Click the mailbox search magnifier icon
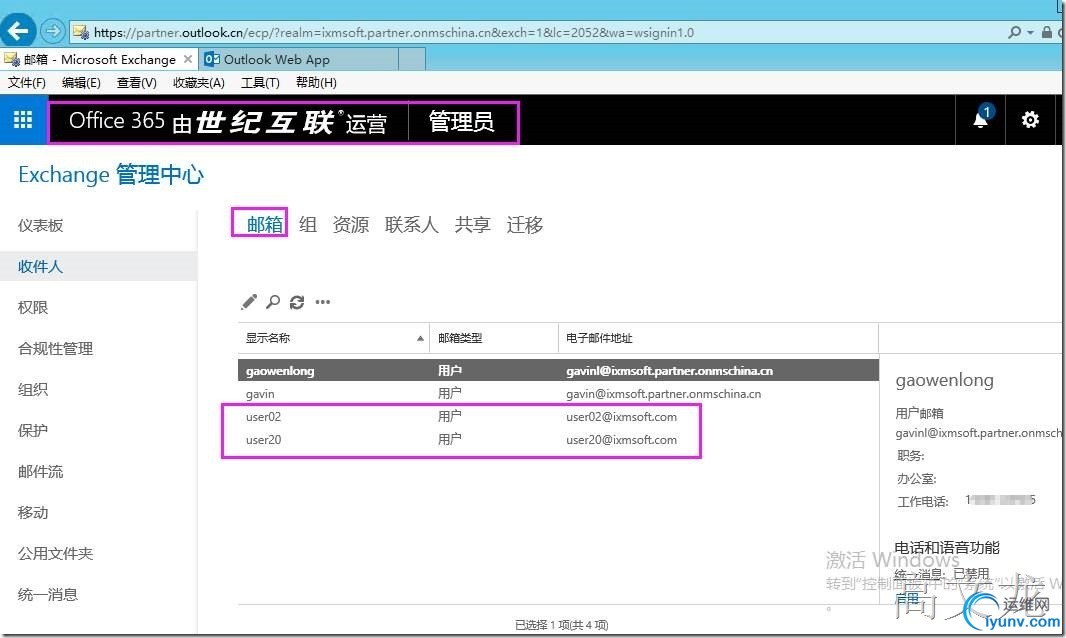Viewport: 1066px width, 638px height. pyautogui.click(x=273, y=301)
